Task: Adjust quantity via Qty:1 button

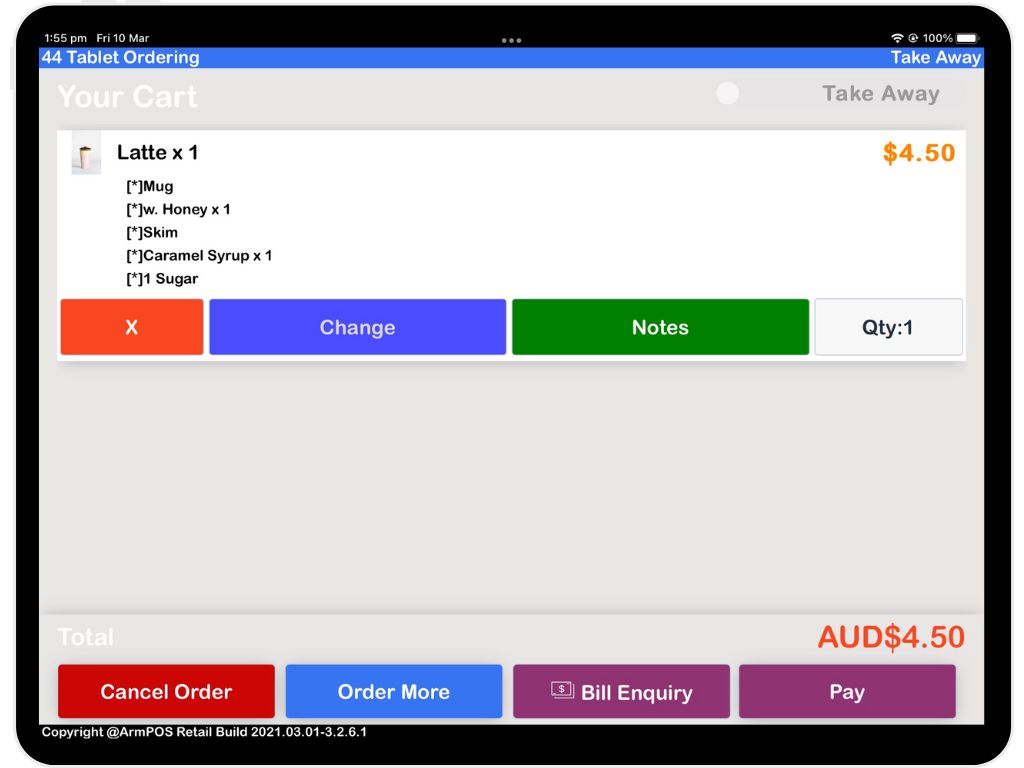Action: 888,327
